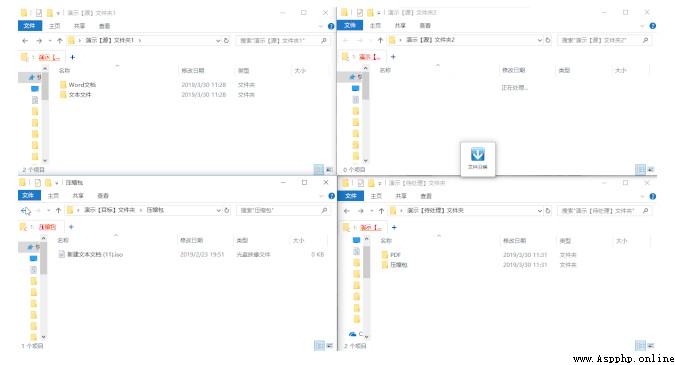This screenshot has width=675, height=365.
Task: Expand address history dropdown in bottom-left window
Action: [218, 210]
